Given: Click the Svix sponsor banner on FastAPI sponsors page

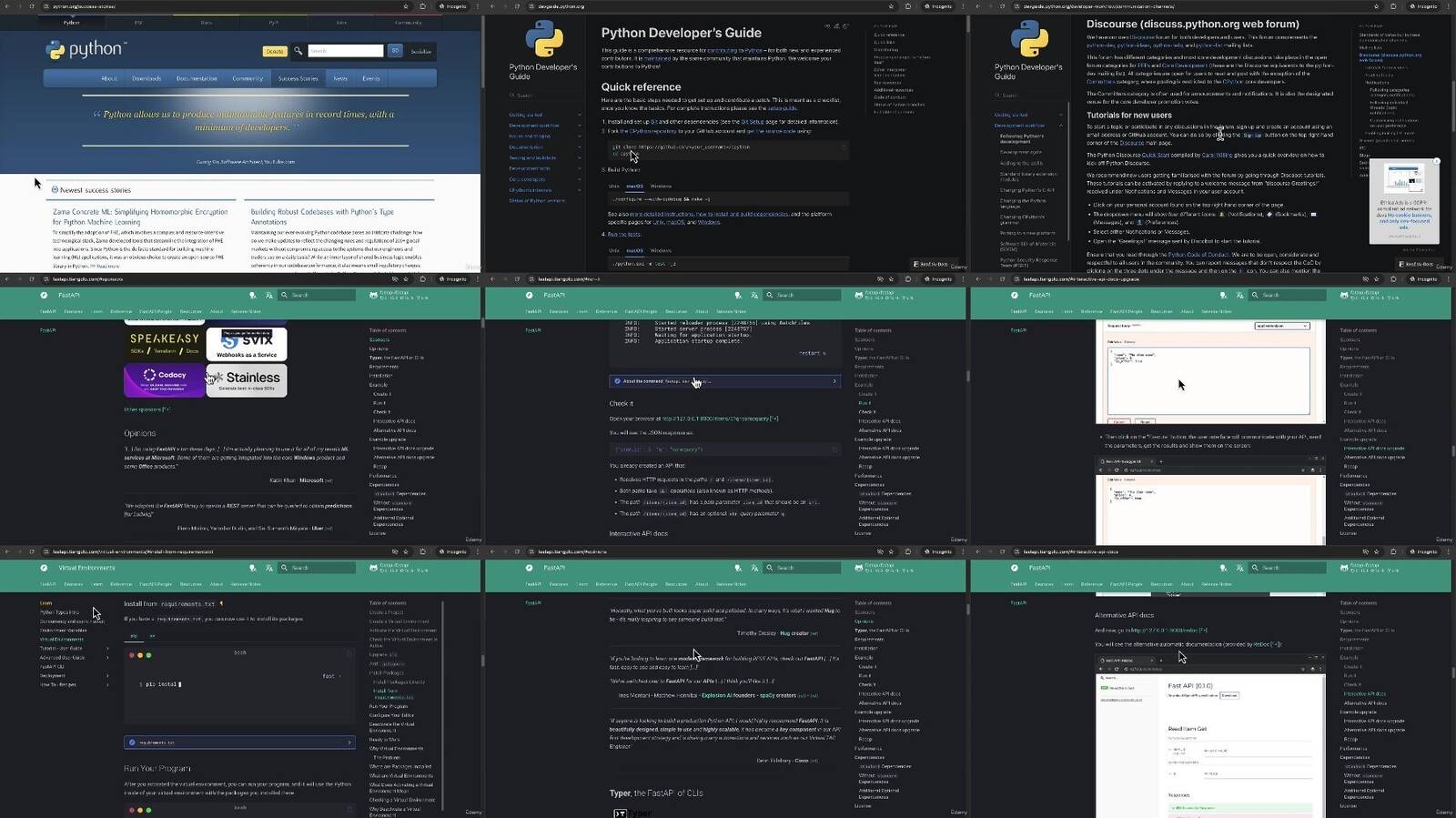Looking at the screenshot, I should 247,344.
